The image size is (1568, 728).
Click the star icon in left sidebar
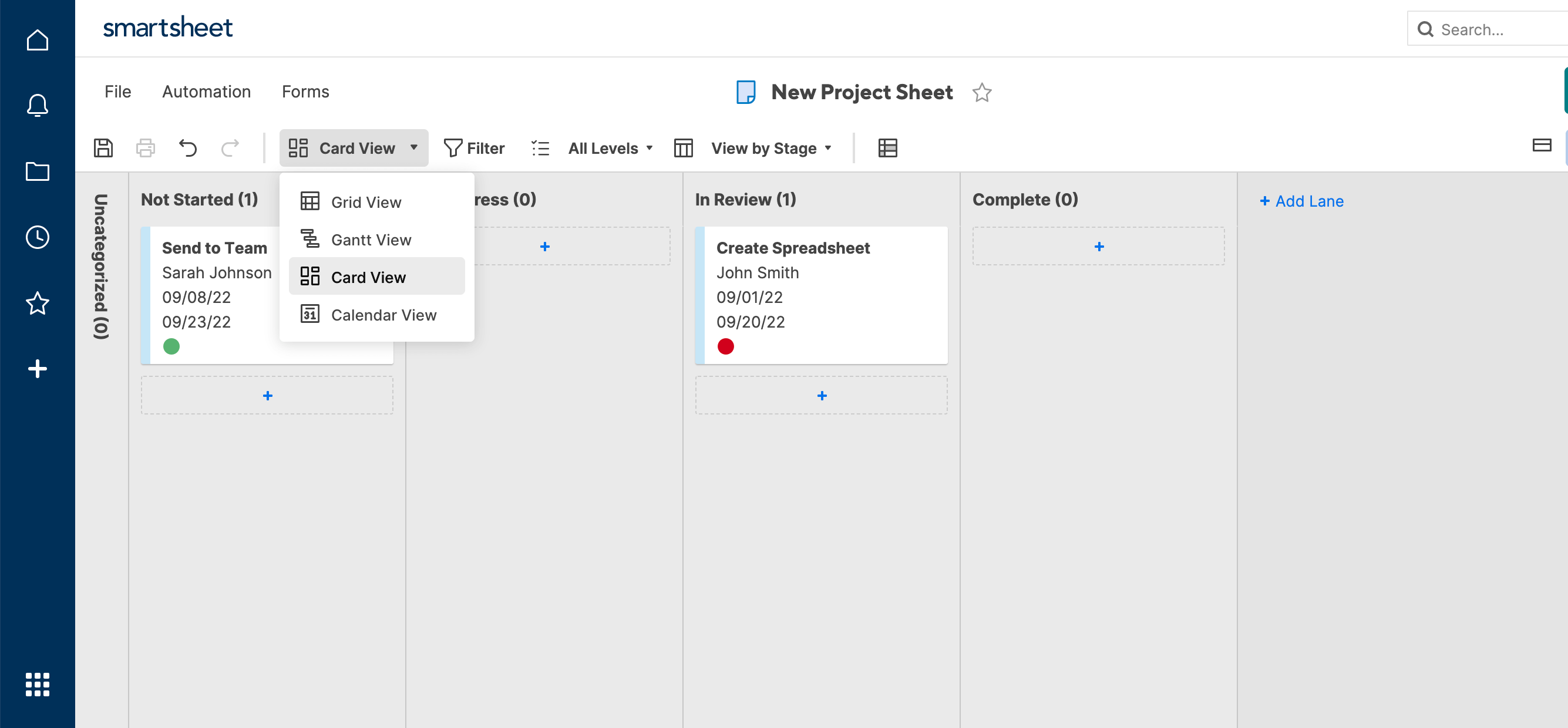[x=37, y=302]
